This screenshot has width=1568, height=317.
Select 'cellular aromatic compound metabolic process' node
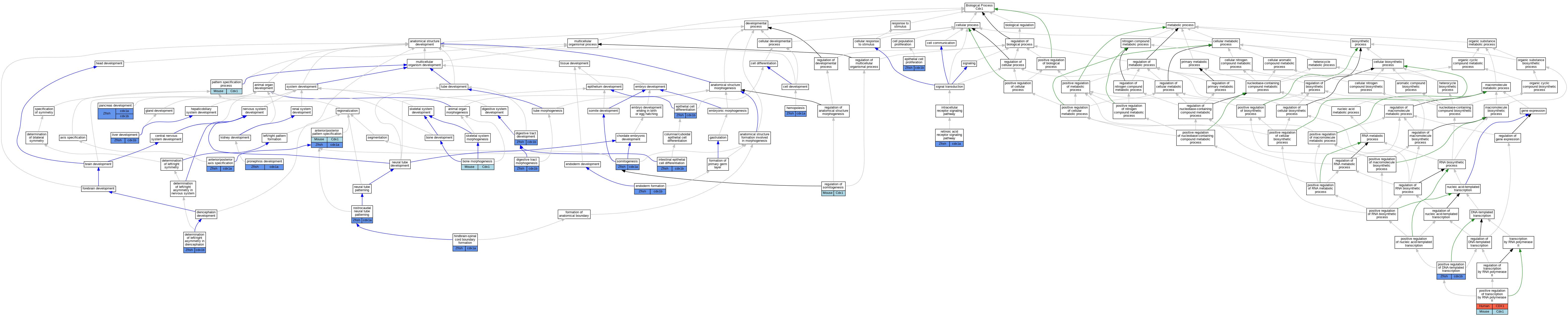(x=1280, y=63)
